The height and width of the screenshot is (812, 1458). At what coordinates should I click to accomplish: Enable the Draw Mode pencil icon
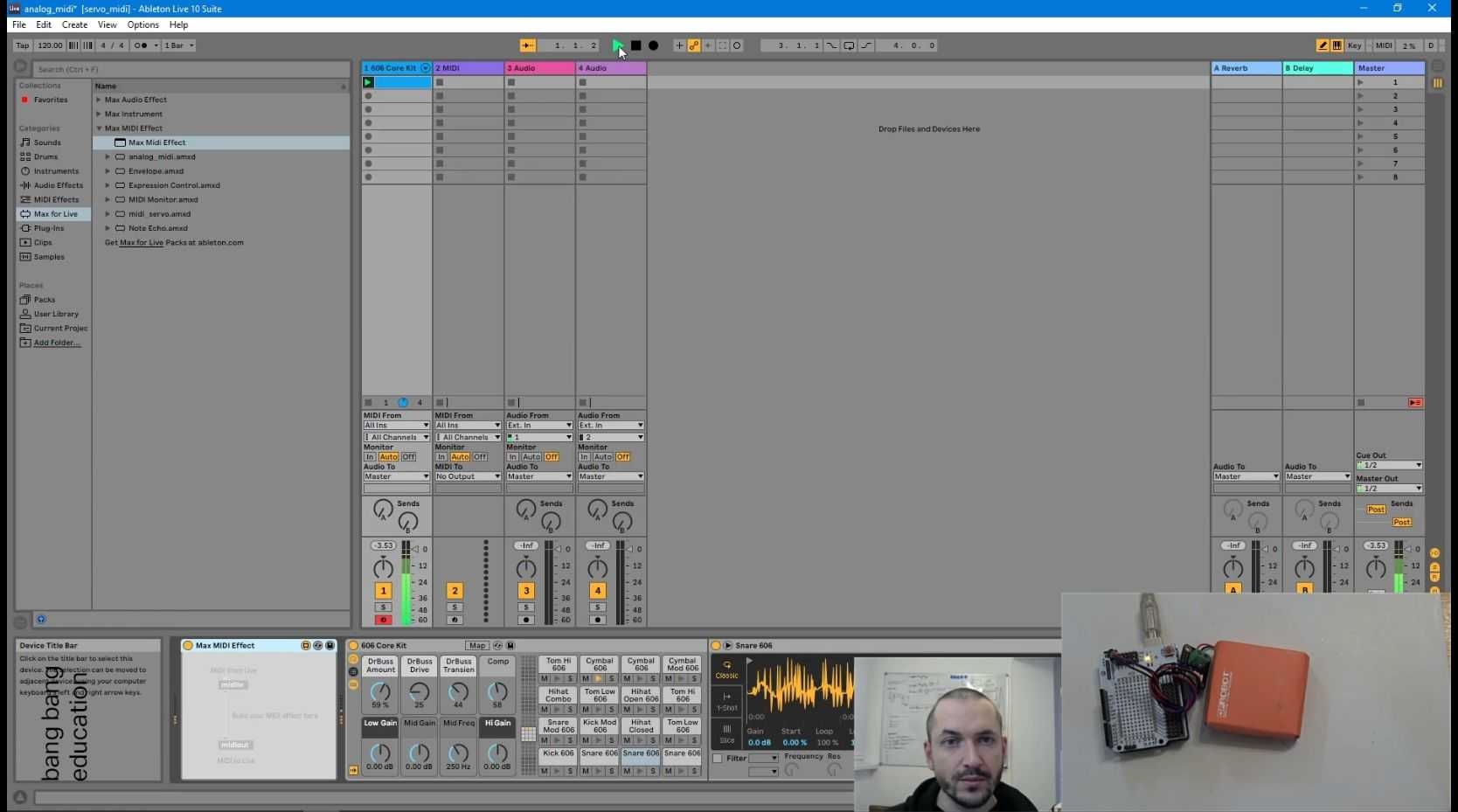[1323, 45]
